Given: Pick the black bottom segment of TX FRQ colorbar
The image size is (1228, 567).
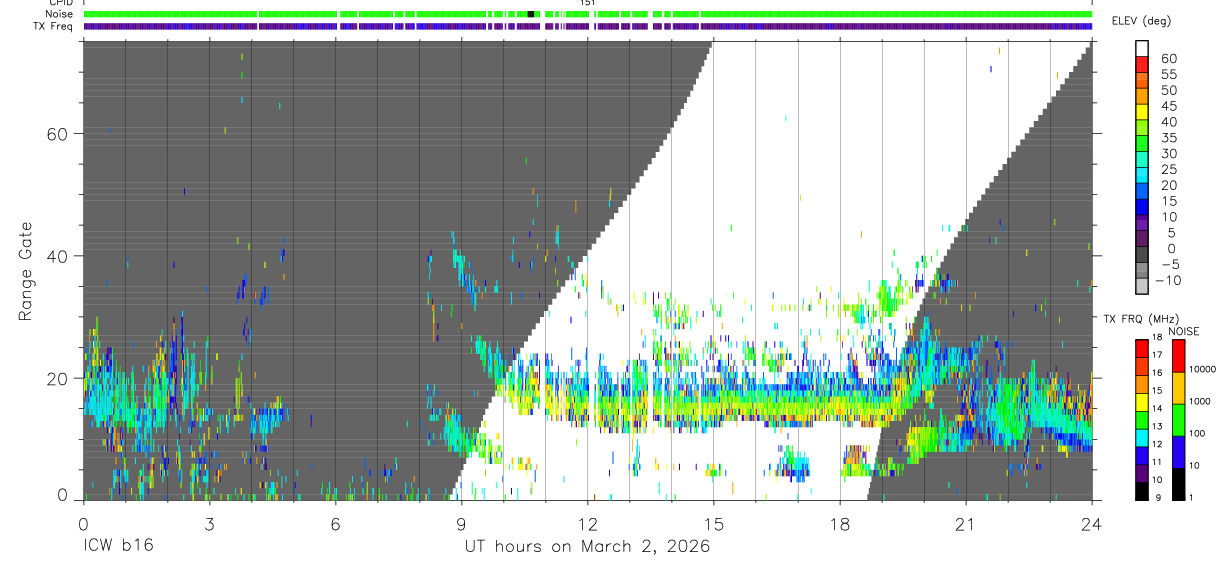Looking at the screenshot, I should point(1141,491).
